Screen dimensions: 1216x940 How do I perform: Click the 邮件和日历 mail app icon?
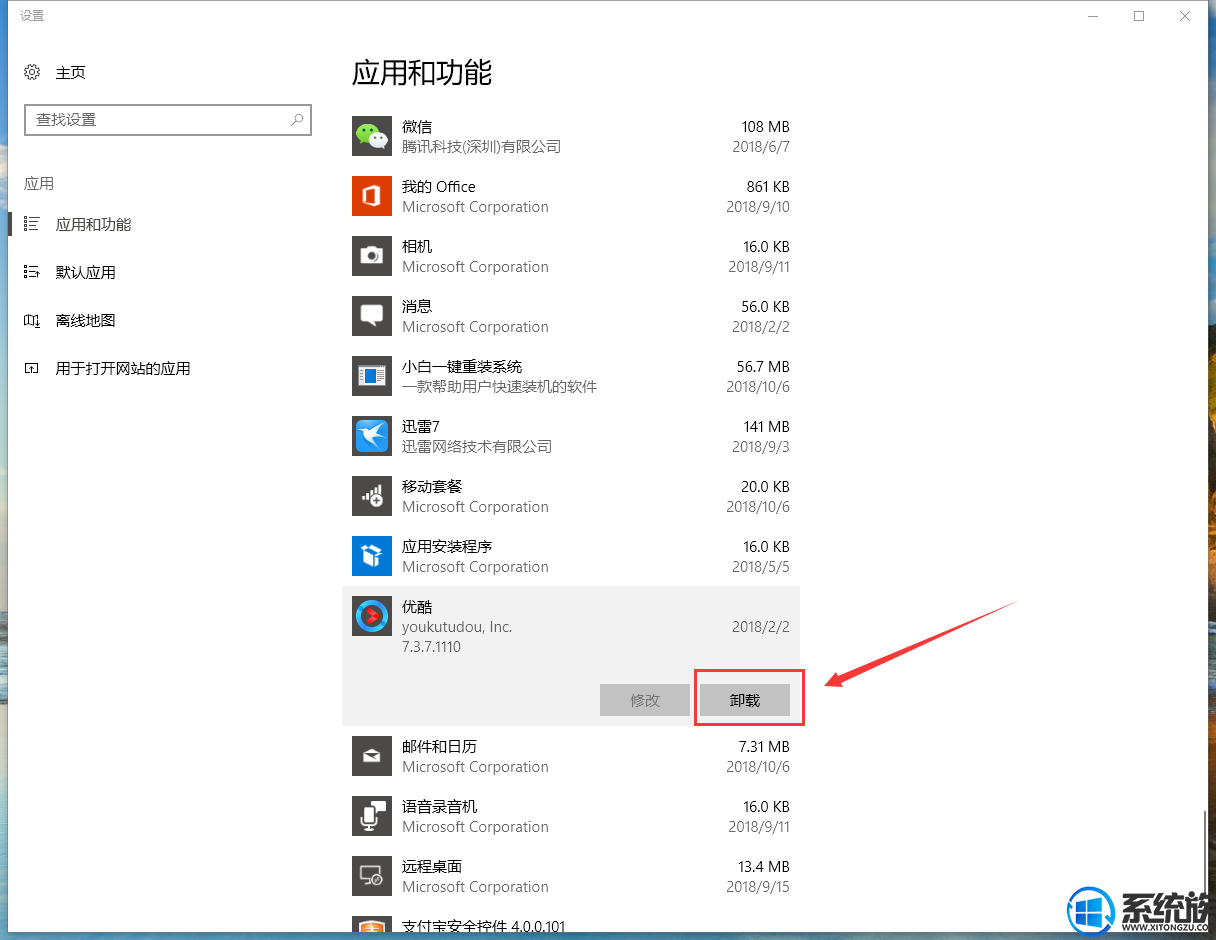pyautogui.click(x=372, y=756)
